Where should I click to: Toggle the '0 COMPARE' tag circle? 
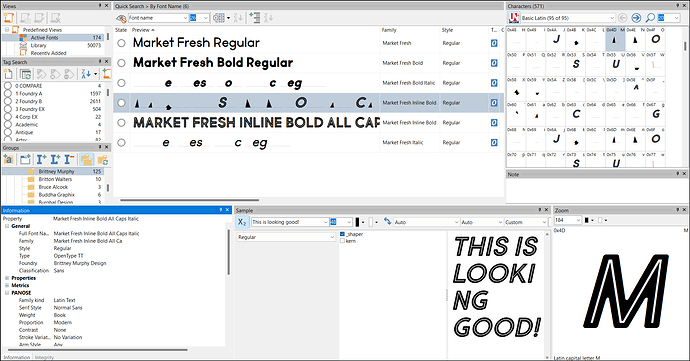7,86
